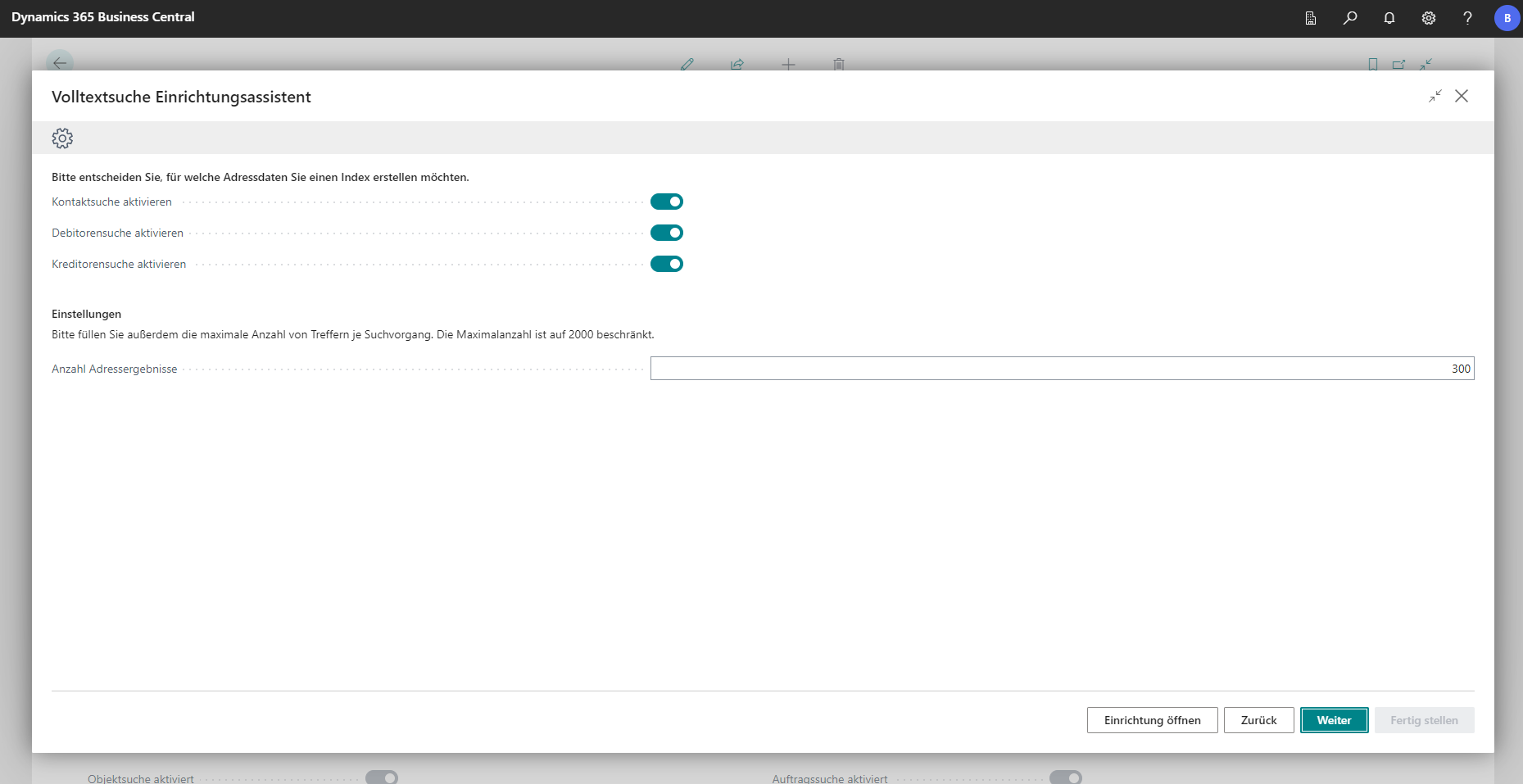Click the Dynamics 365 Business Central title
The height and width of the screenshot is (784, 1523).
coord(103,17)
